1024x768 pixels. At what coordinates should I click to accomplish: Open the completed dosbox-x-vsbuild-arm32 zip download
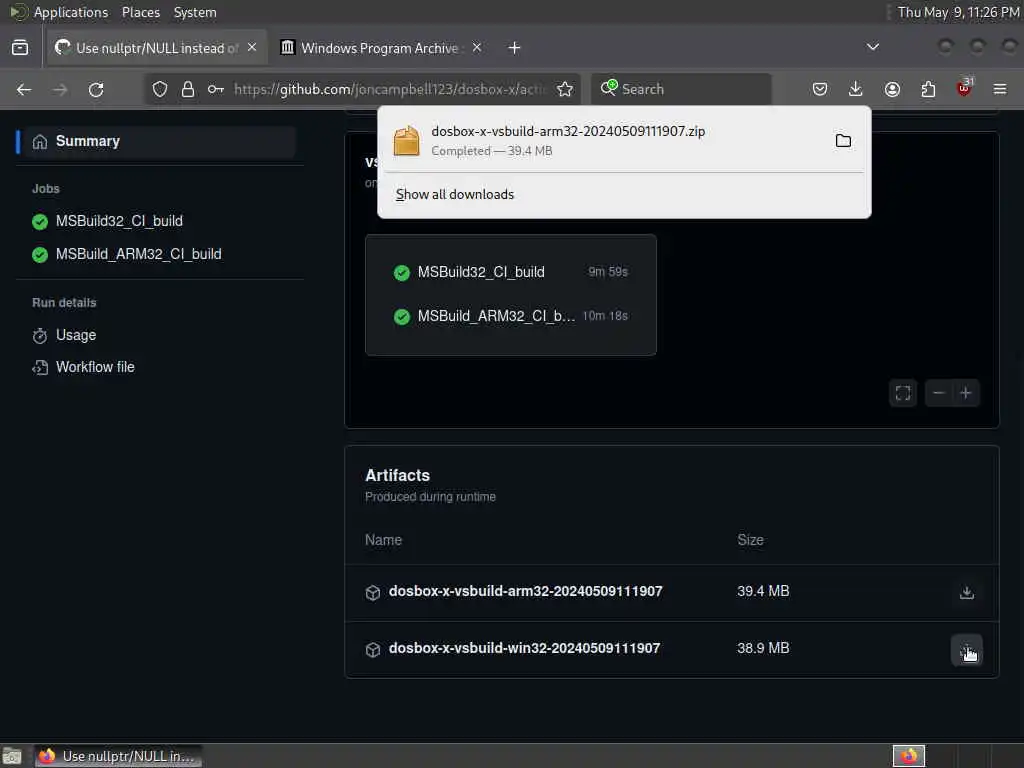pos(606,140)
